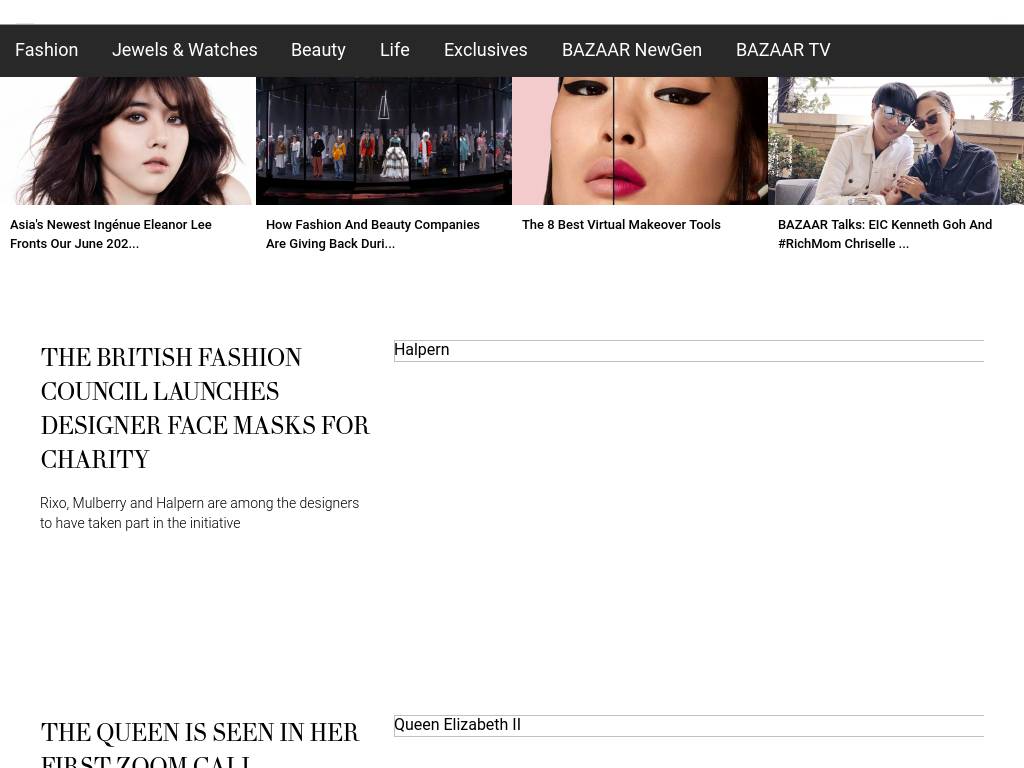Click Exclusives in the top navigation
Screen dimensions: 1024x768
[x=485, y=50]
